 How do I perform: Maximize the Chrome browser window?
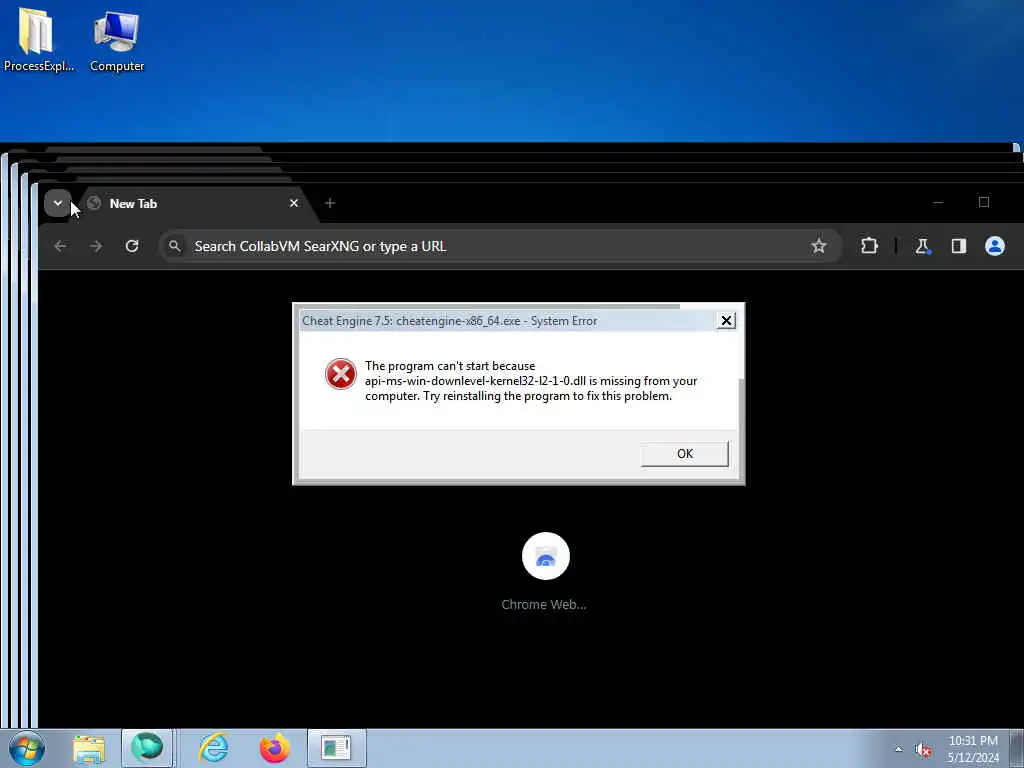(x=984, y=202)
